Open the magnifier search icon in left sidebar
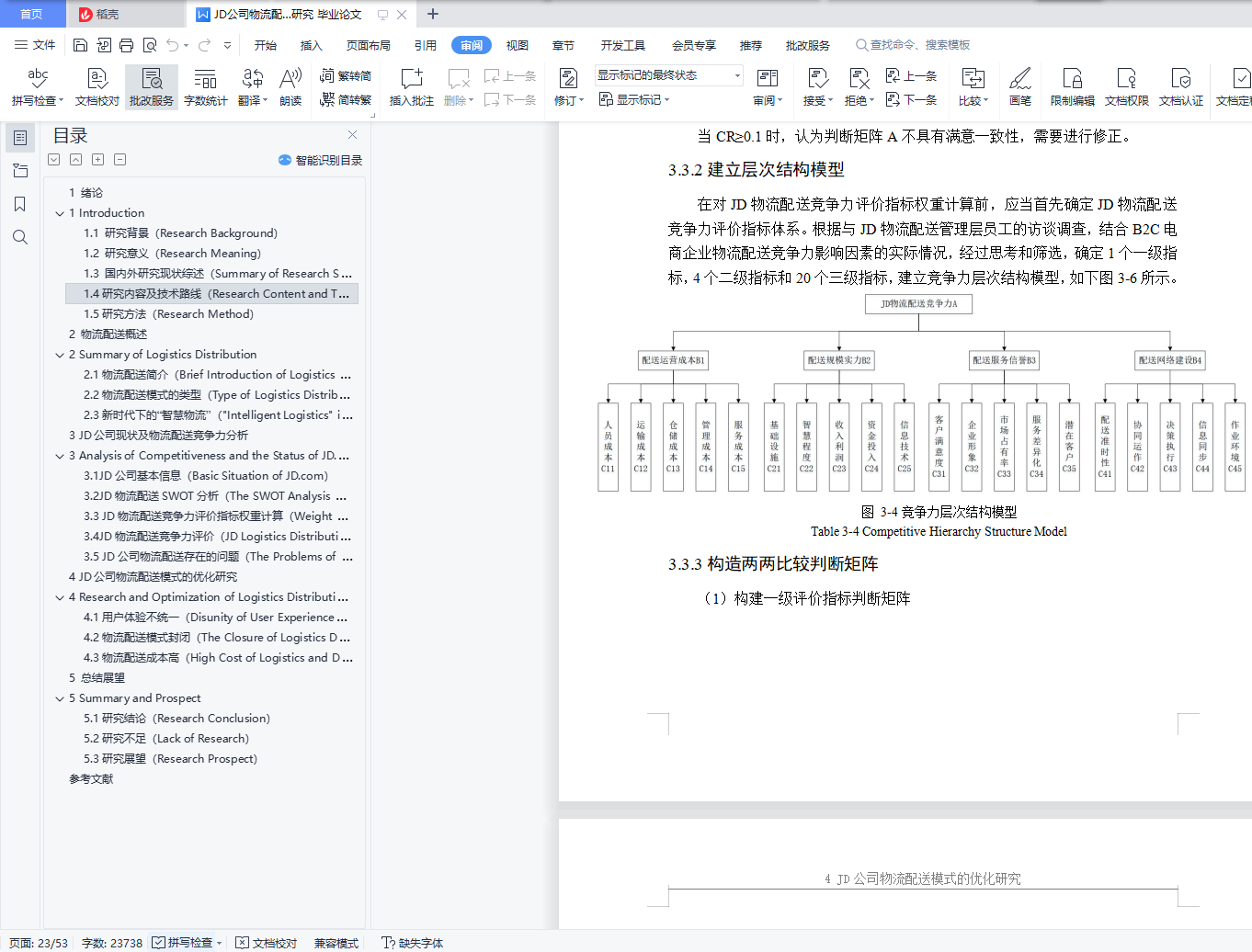This screenshot has height=952, width=1252. pyautogui.click(x=20, y=237)
